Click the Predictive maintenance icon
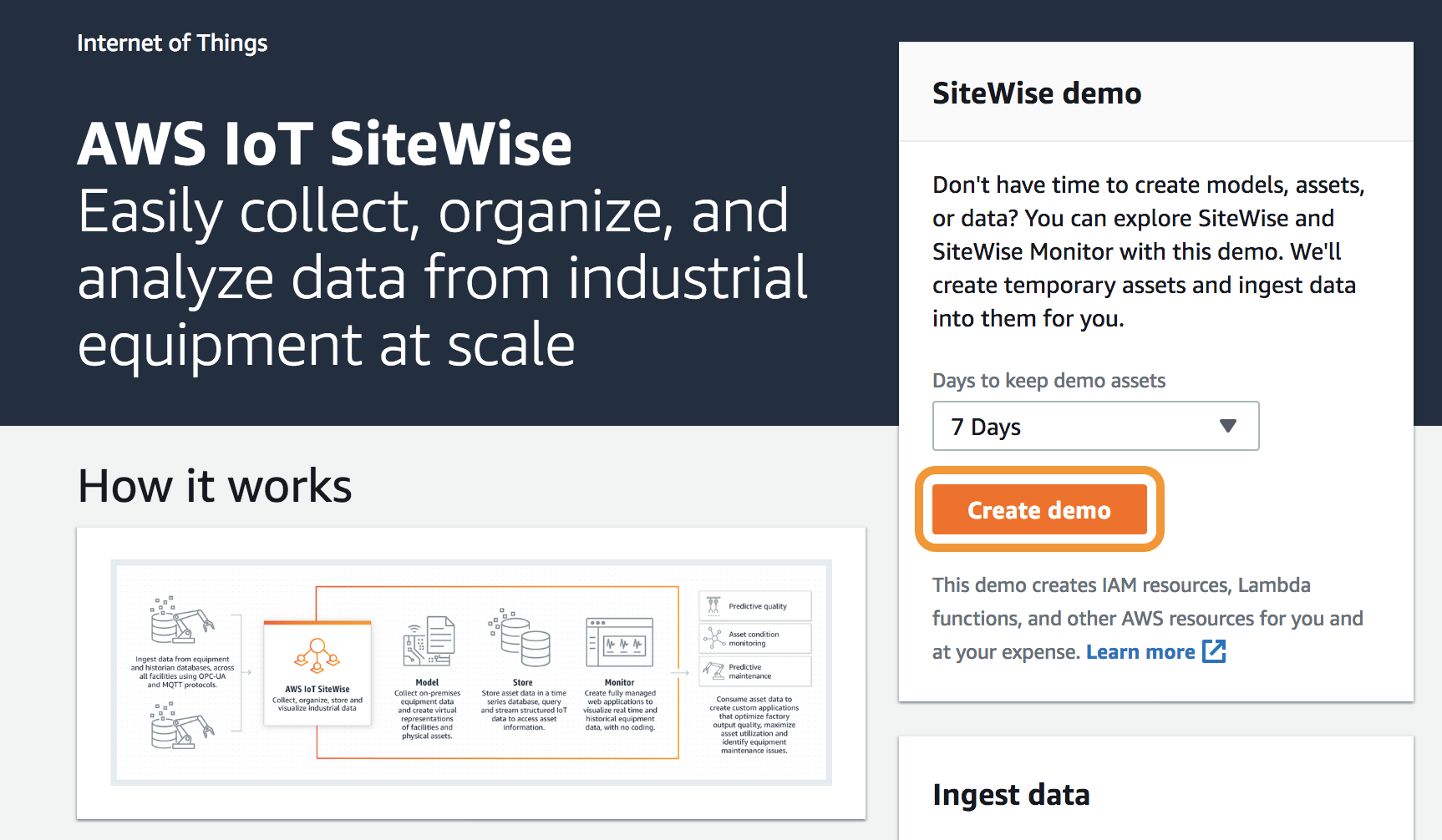The width and height of the screenshot is (1442, 840). click(713, 670)
